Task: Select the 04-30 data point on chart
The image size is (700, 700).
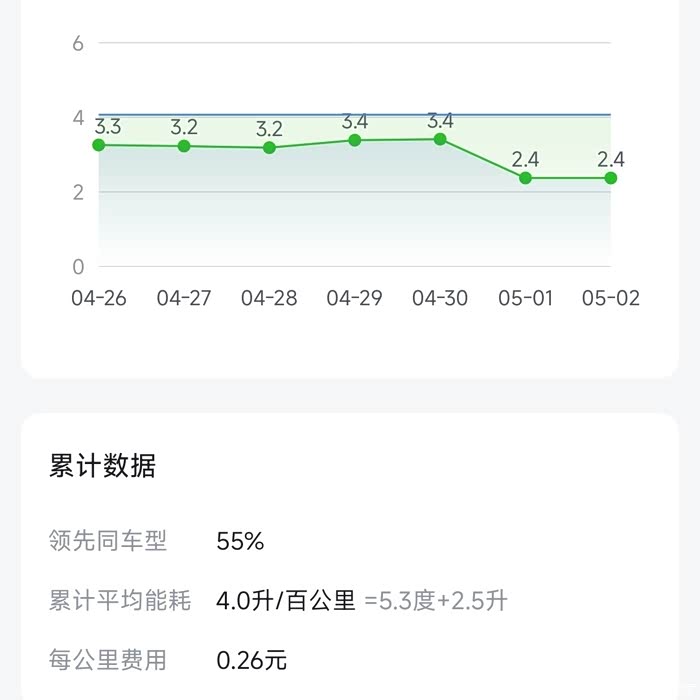Action: pos(440,139)
